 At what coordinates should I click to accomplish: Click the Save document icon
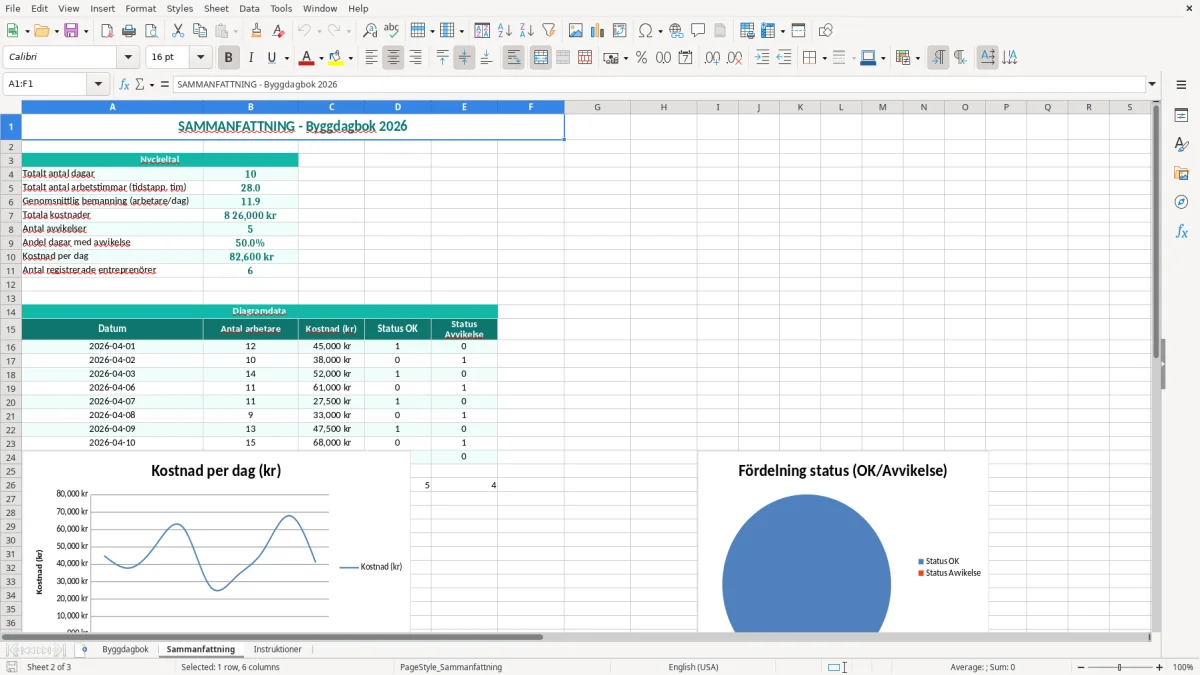click(71, 31)
